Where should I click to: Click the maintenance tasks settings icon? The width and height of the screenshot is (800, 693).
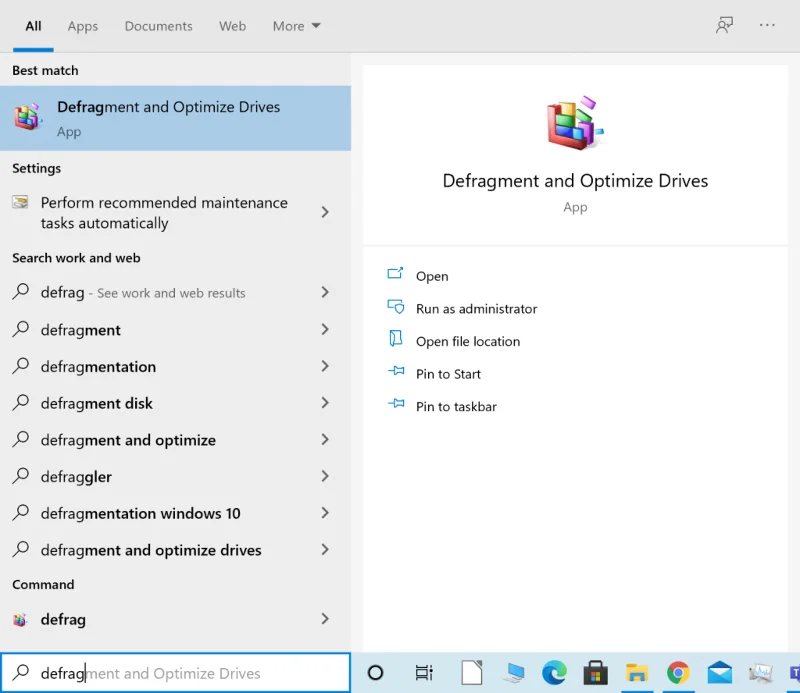20,202
